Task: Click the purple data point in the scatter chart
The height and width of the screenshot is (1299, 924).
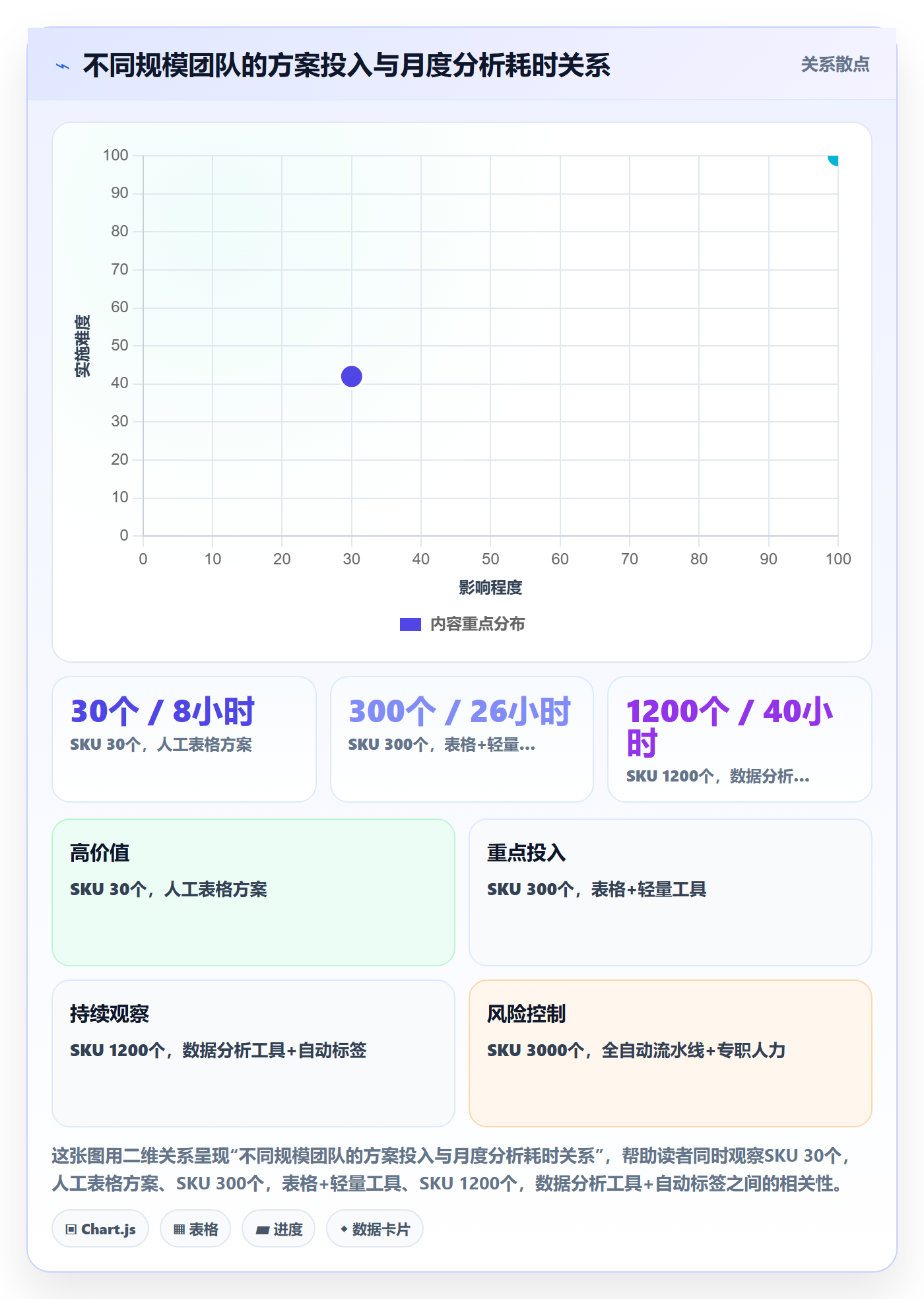Action: [x=352, y=376]
